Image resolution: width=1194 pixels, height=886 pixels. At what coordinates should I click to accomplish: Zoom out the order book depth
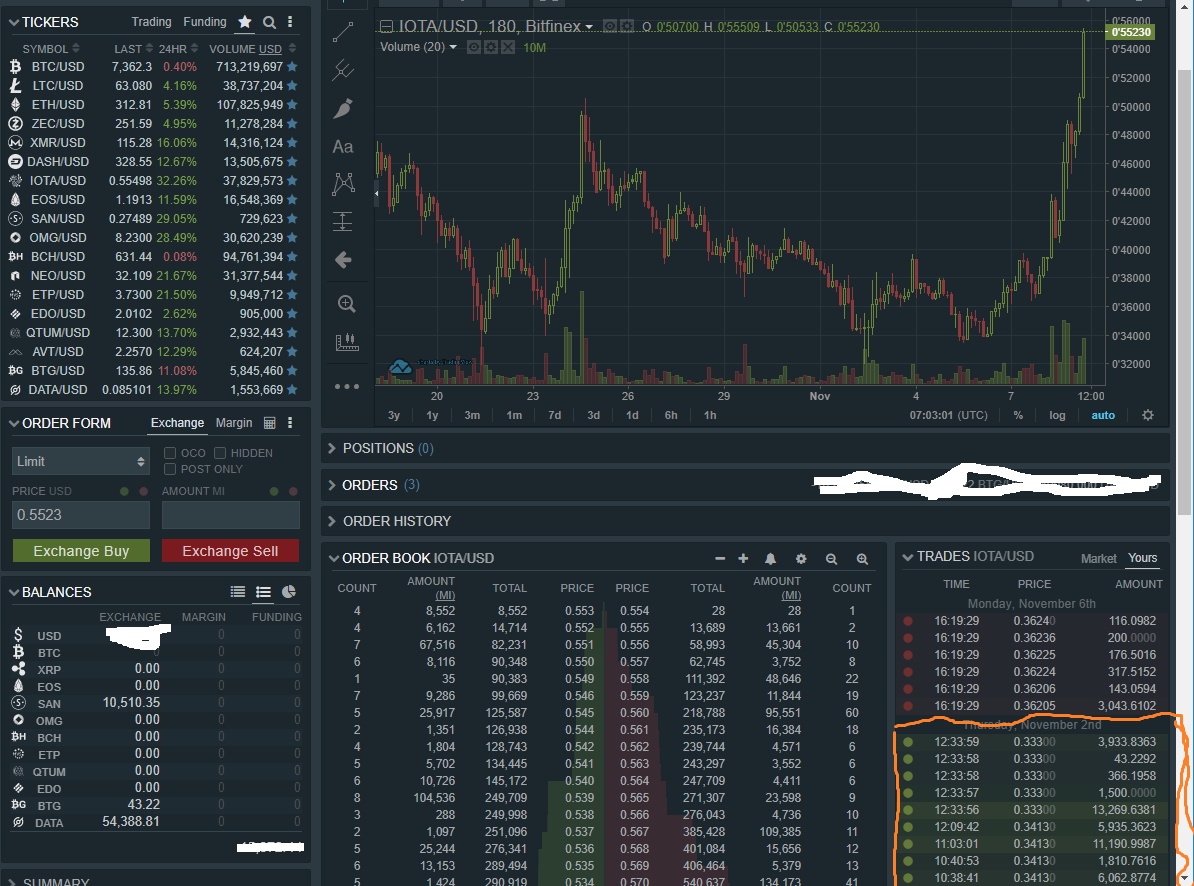(832, 559)
